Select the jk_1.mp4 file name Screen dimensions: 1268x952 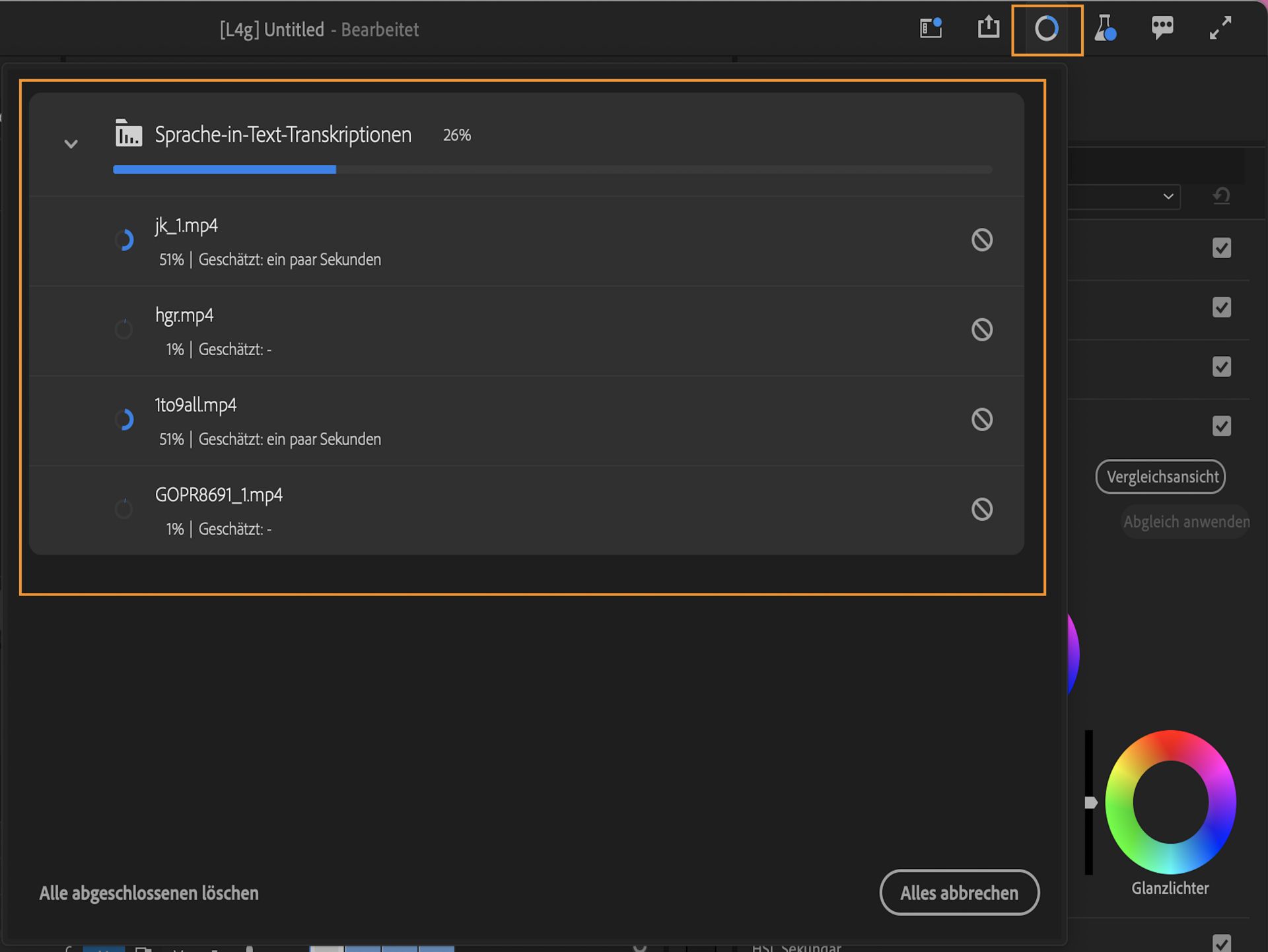(186, 226)
